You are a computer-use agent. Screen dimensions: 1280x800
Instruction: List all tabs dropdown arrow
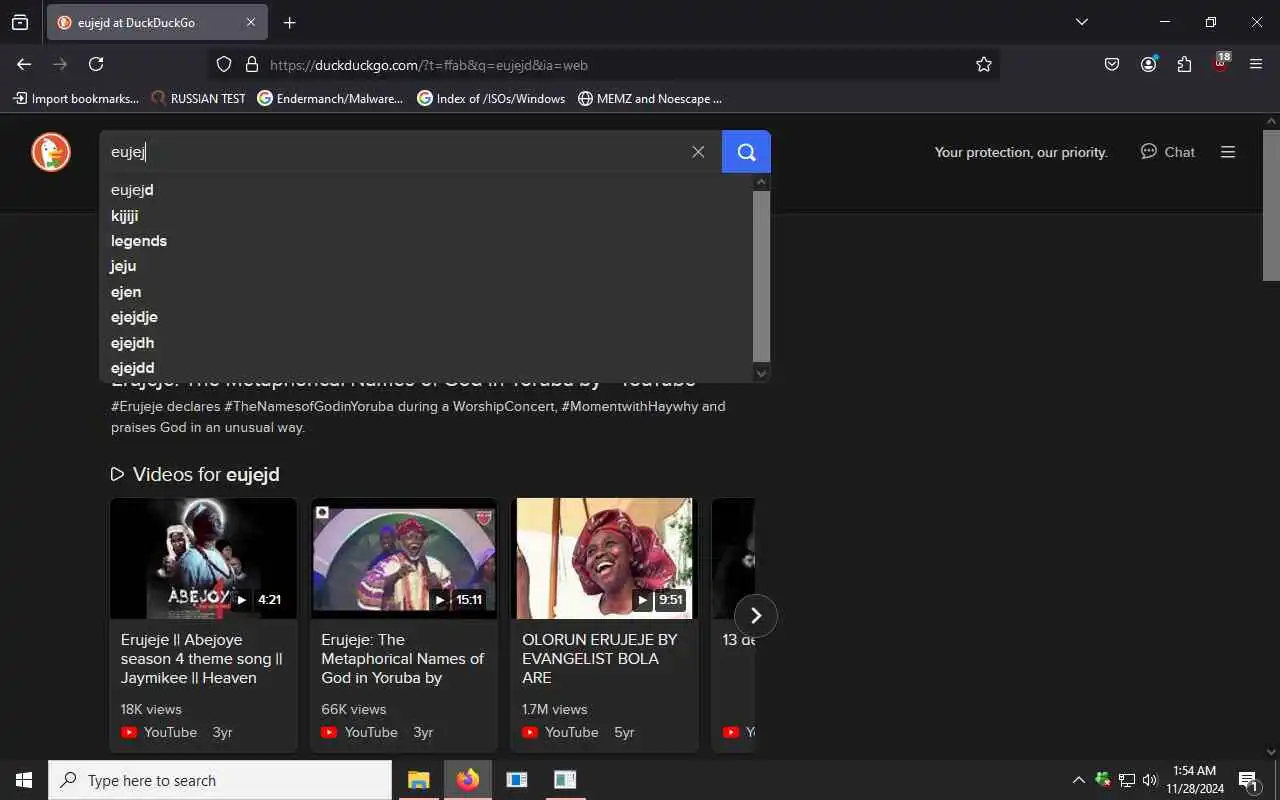(x=1081, y=22)
